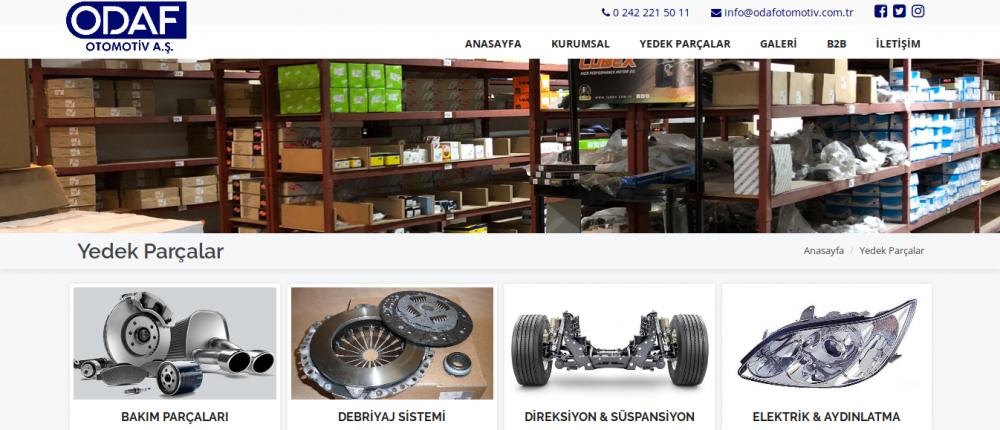Open the KURUMSAL menu
1000x430 pixels.
[580, 44]
